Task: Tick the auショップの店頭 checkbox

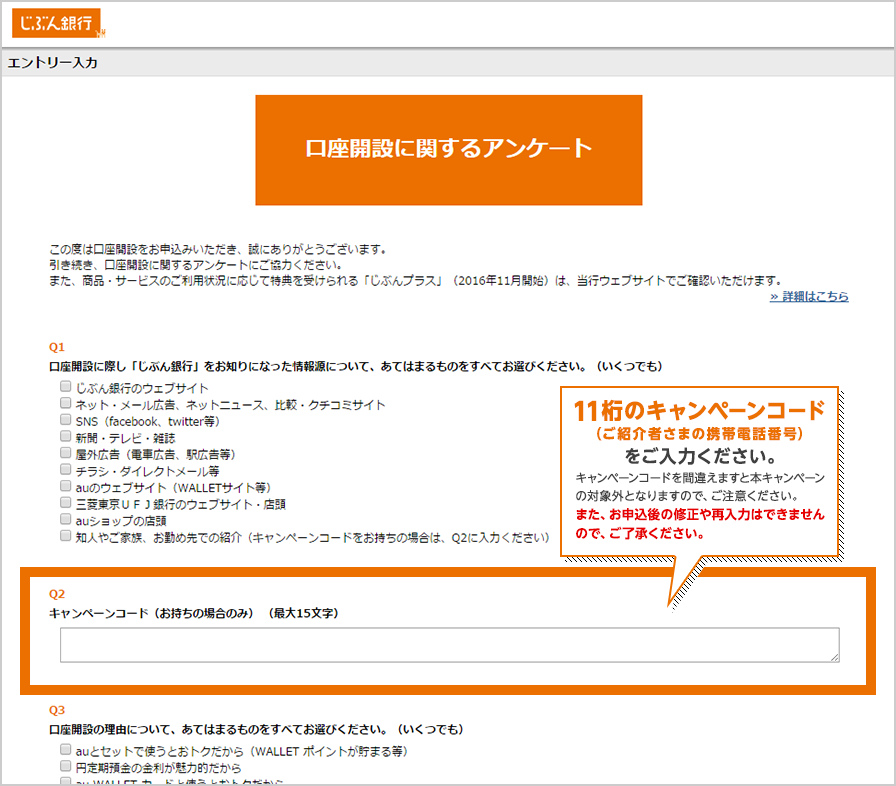Action: tap(66, 520)
